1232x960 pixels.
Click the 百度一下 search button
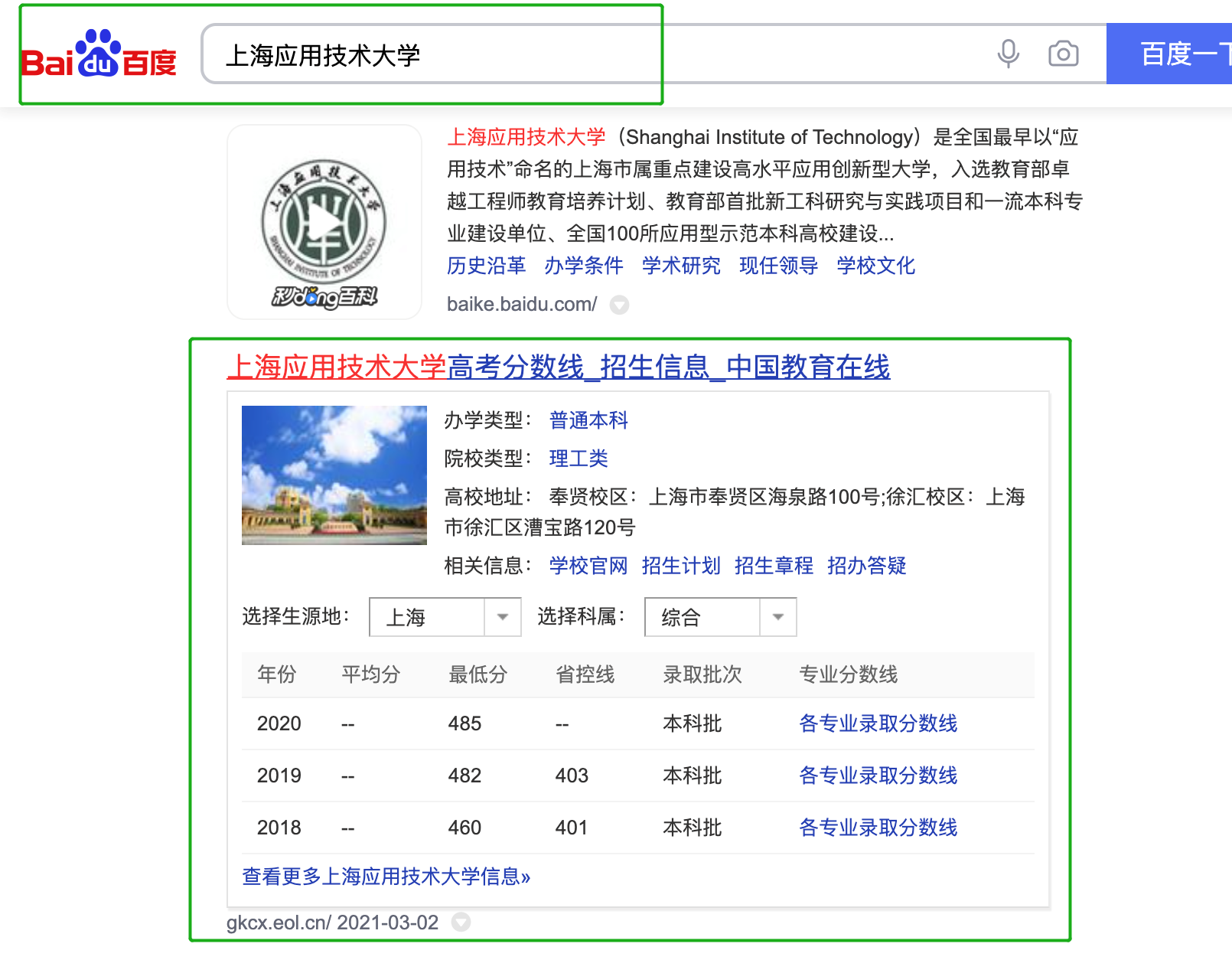[x=1169, y=54]
